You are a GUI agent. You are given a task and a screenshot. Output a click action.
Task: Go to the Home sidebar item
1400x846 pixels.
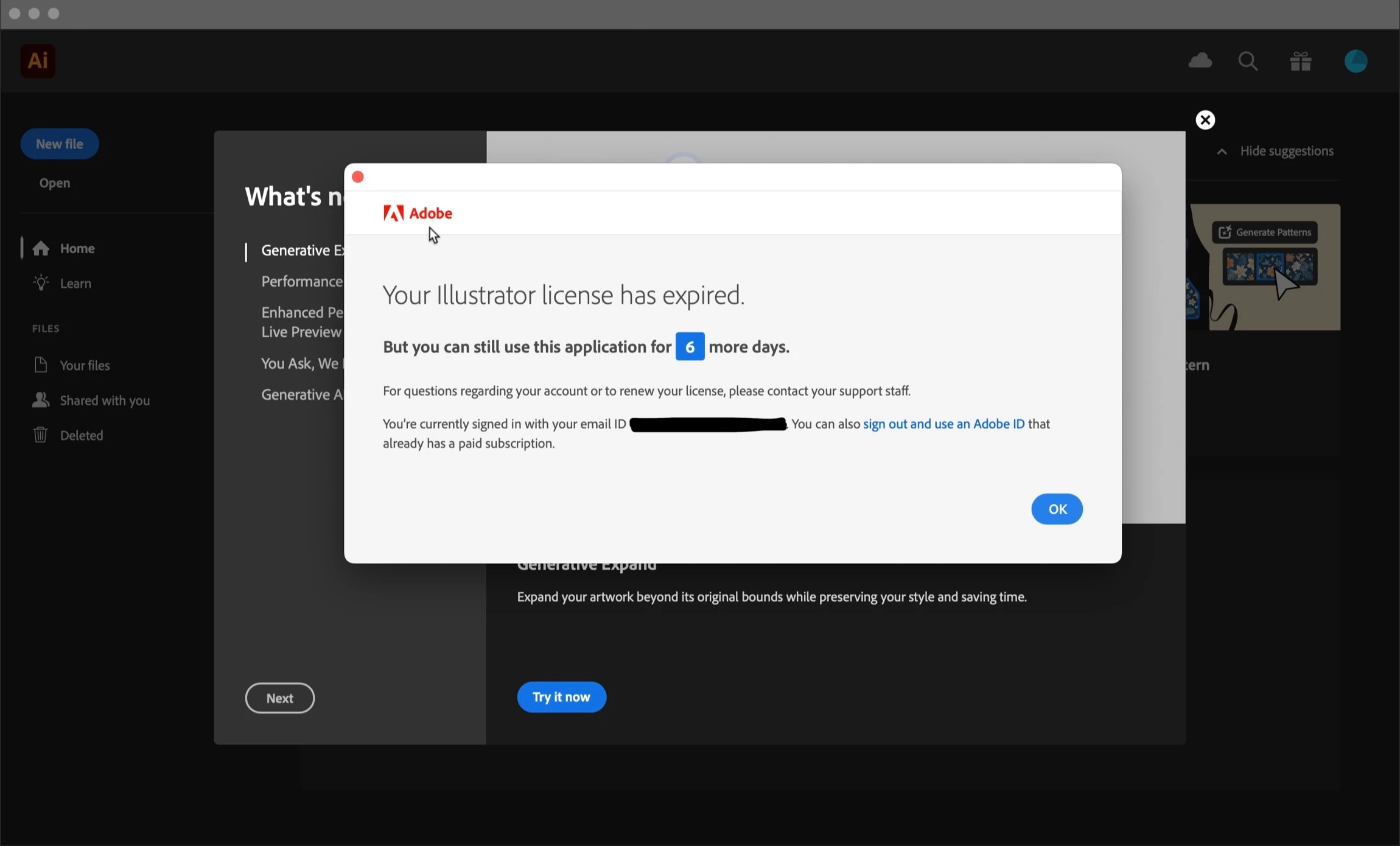click(77, 248)
